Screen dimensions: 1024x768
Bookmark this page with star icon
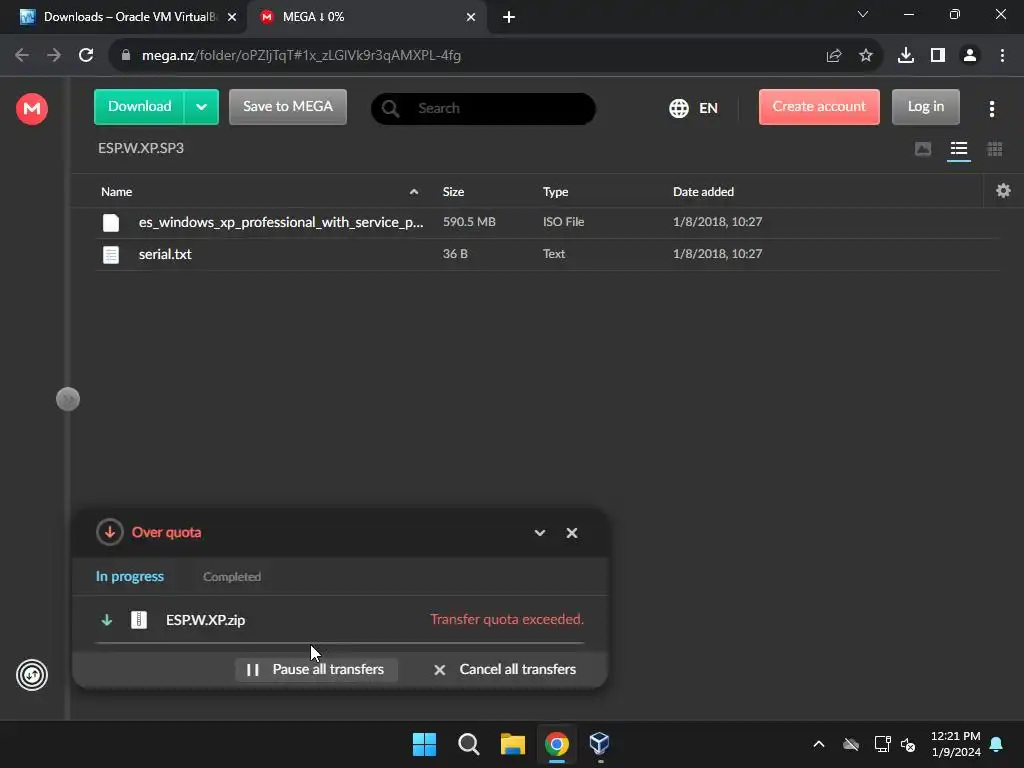[x=866, y=56]
